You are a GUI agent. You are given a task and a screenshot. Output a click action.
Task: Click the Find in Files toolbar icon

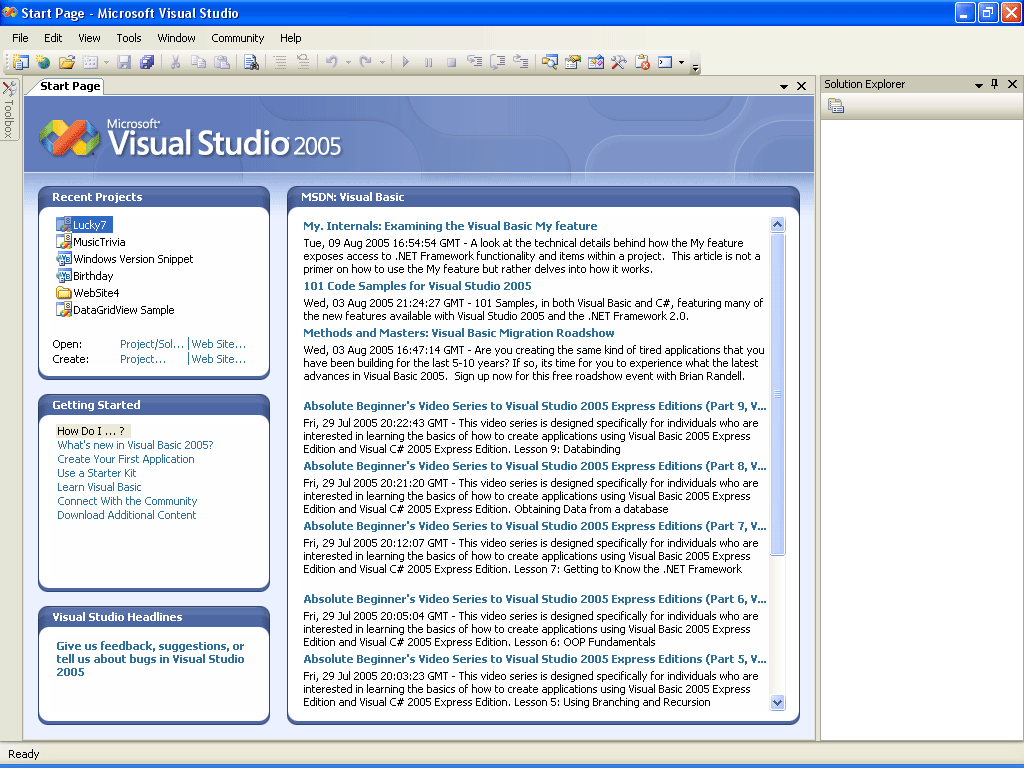pyautogui.click(x=251, y=62)
